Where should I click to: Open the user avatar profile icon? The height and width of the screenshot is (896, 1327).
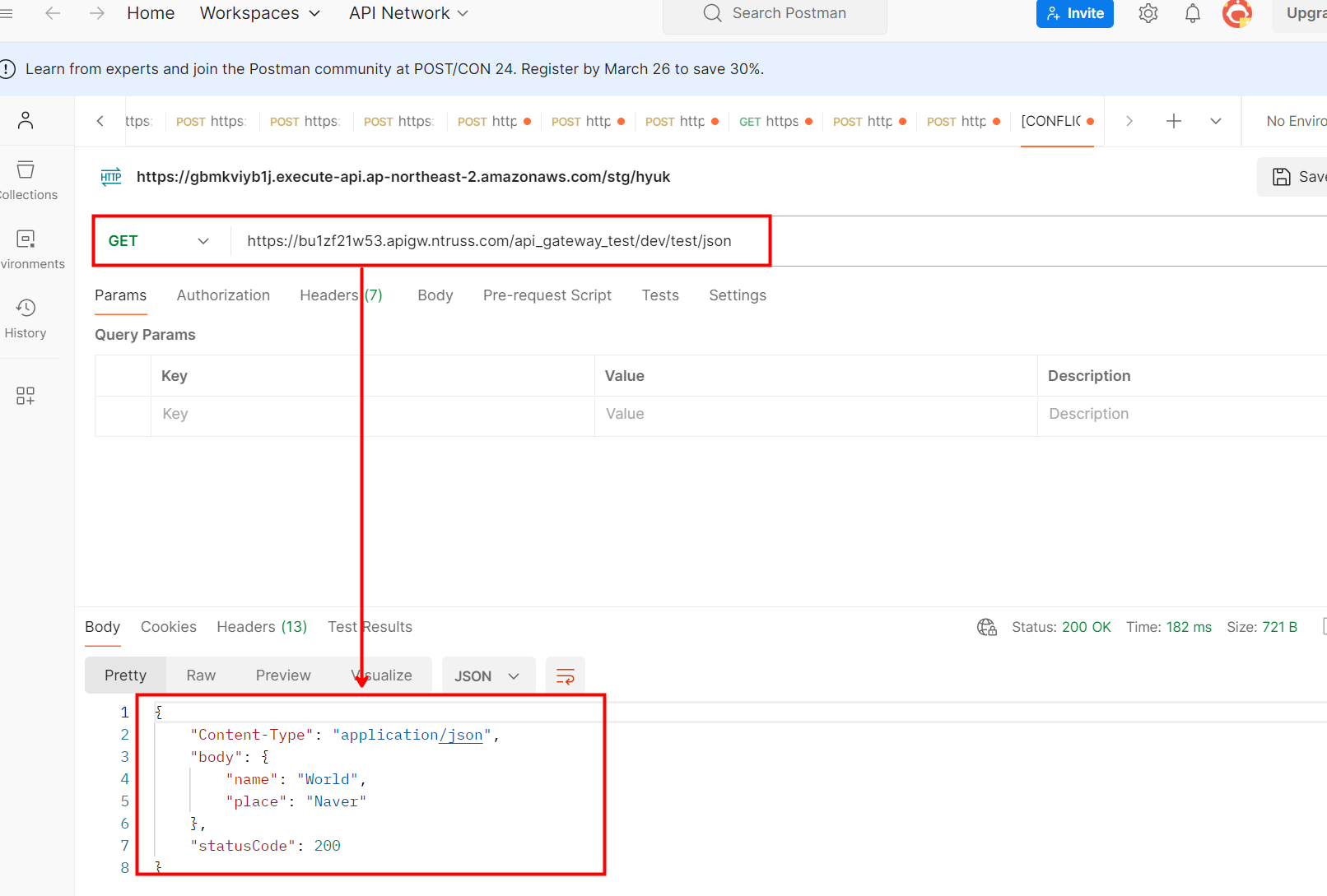tap(1237, 13)
